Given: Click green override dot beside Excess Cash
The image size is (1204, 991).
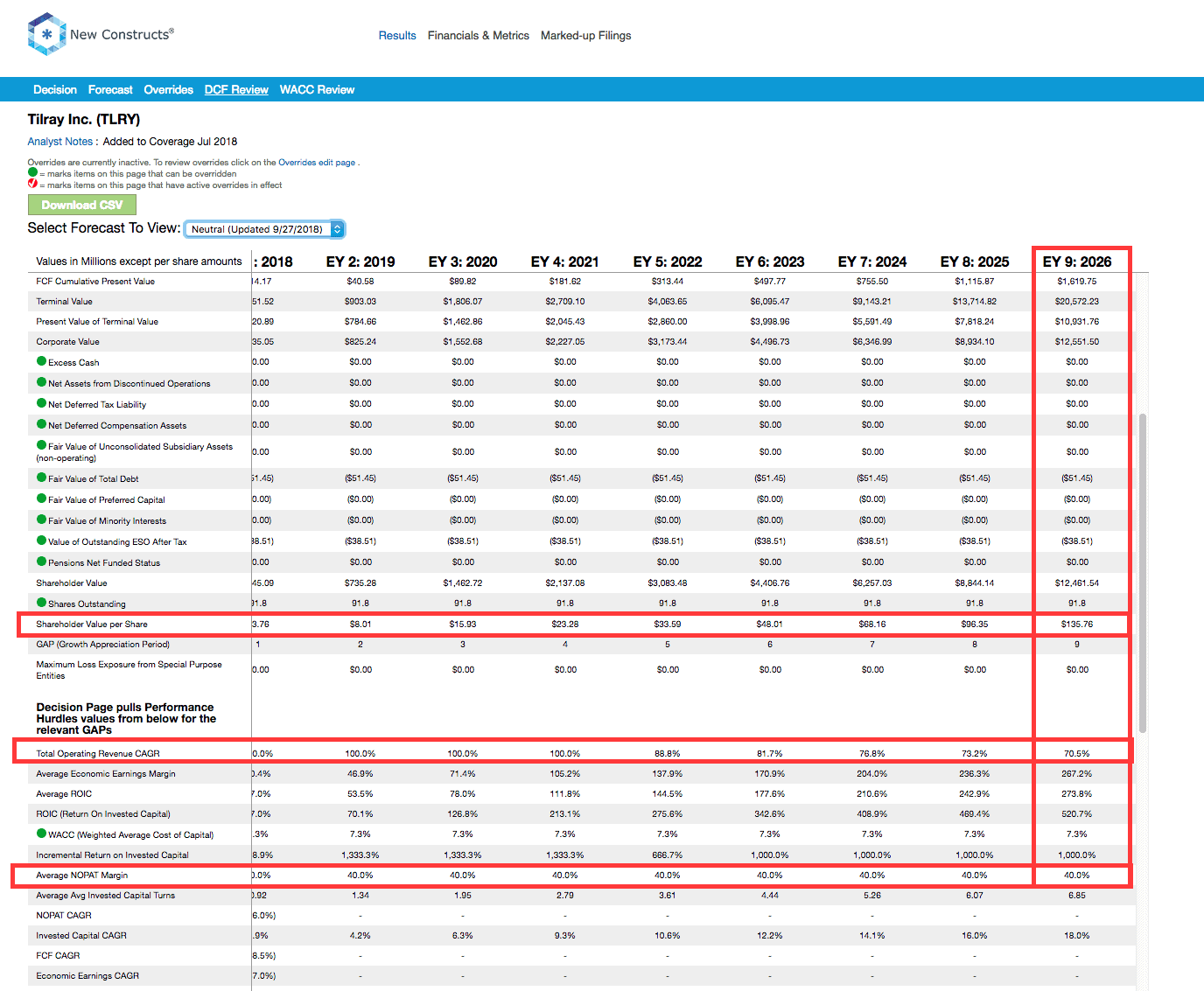Looking at the screenshot, I should point(41,361).
